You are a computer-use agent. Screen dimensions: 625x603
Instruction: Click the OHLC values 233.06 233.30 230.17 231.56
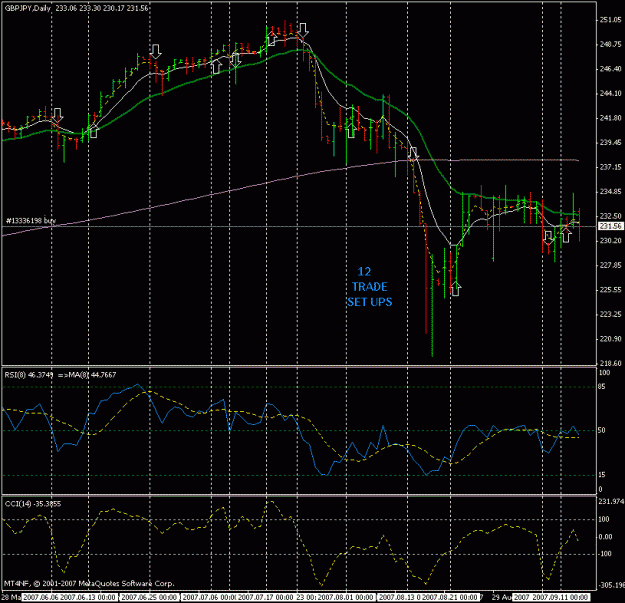(102, 8)
